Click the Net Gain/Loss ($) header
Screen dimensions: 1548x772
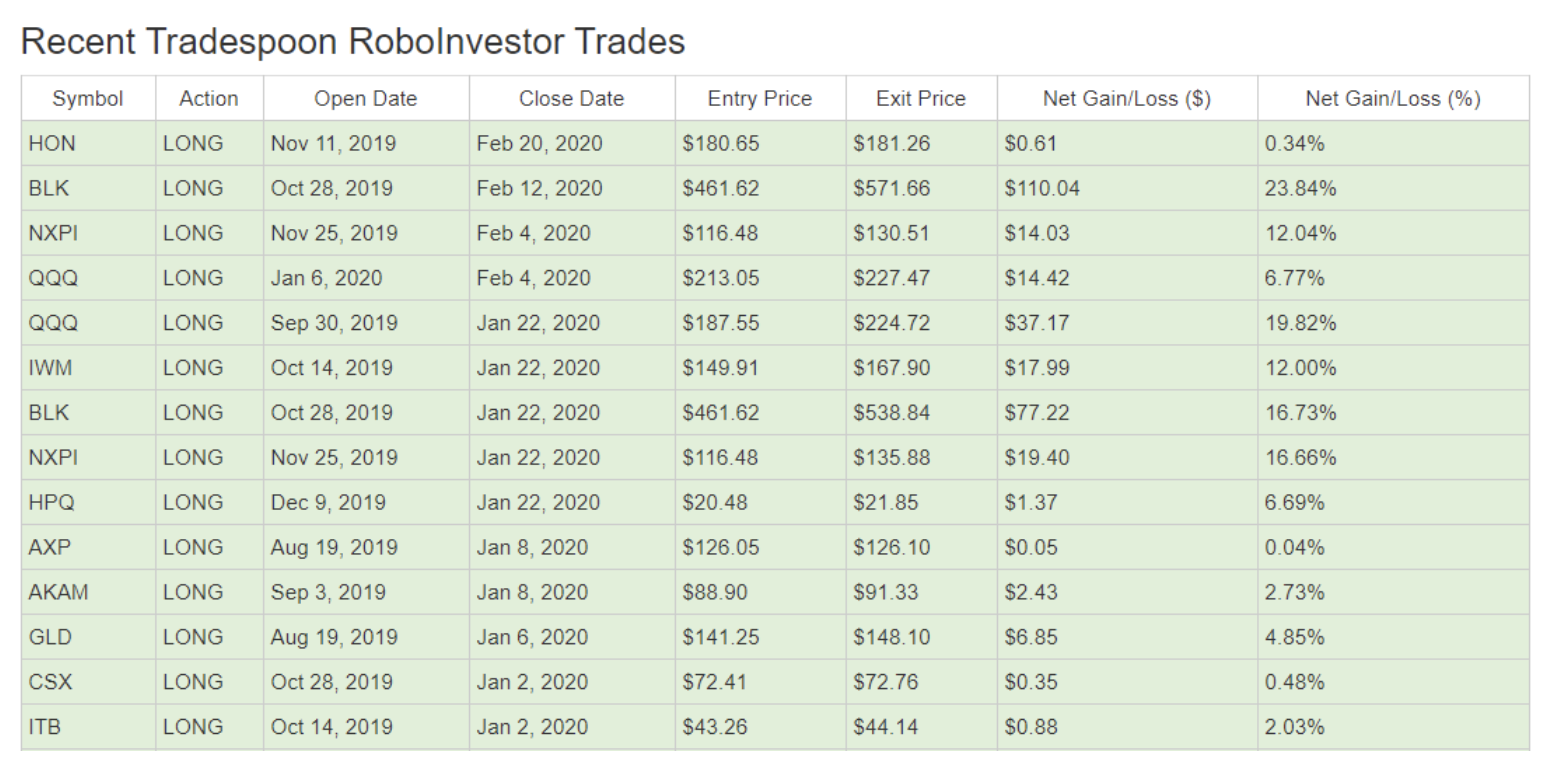[x=1127, y=99]
